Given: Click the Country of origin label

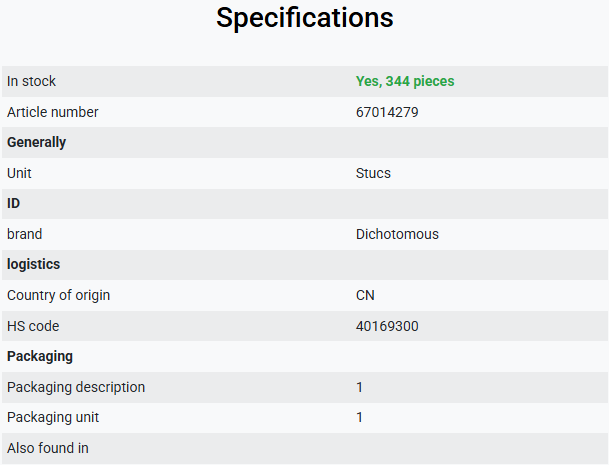Looking at the screenshot, I should [x=58, y=295].
